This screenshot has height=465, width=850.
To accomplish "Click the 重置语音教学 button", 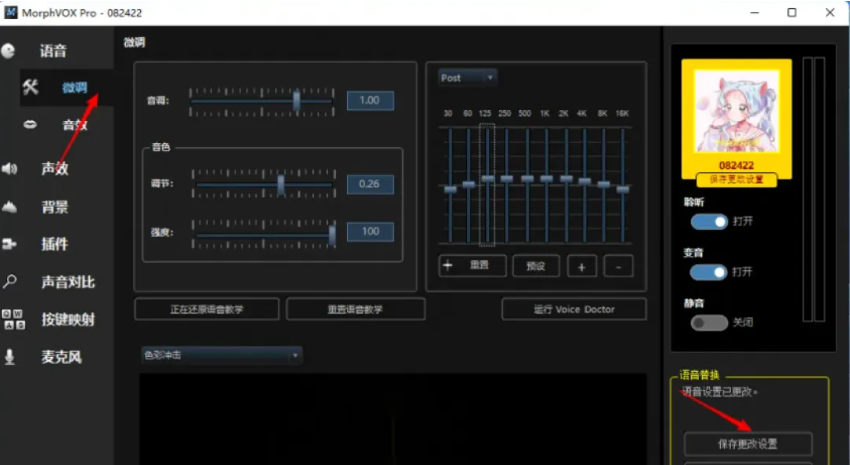I will 356,309.
